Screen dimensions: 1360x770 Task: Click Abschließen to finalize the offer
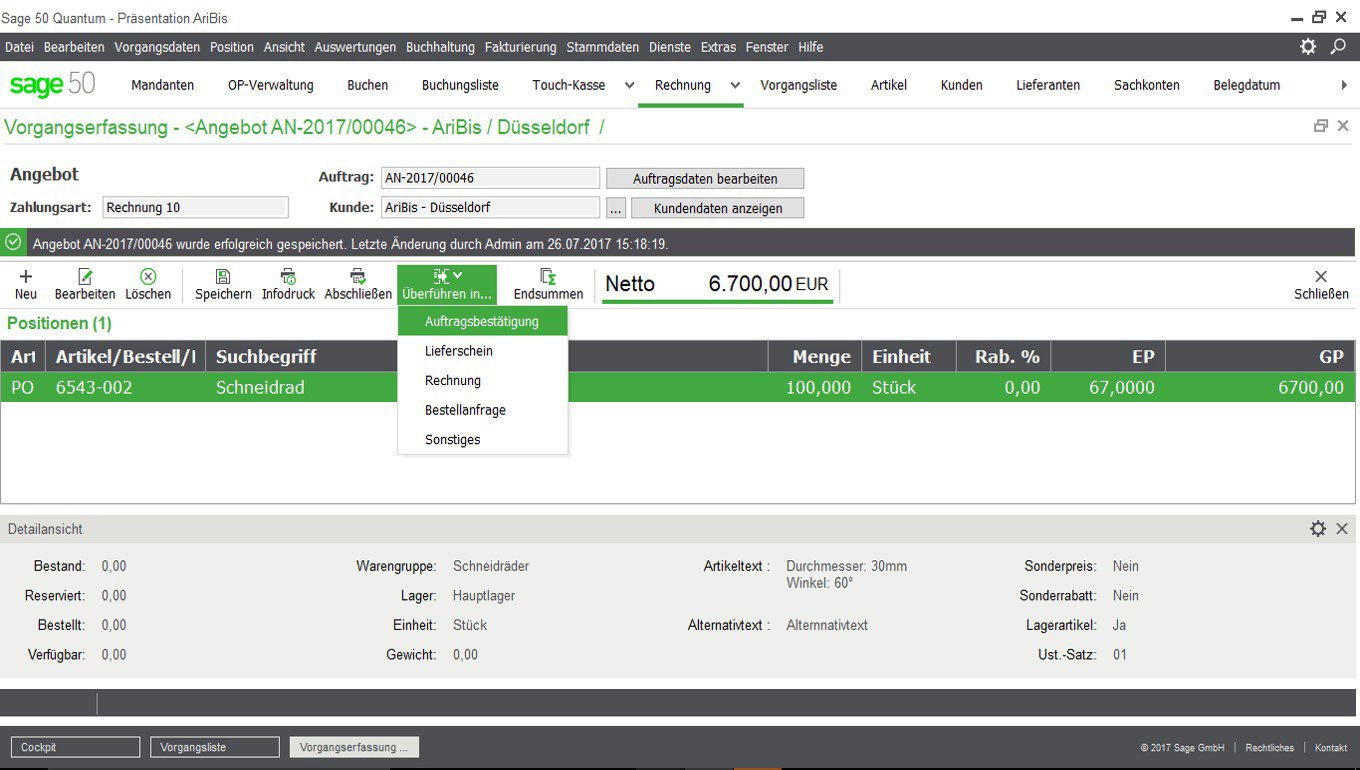(358, 284)
